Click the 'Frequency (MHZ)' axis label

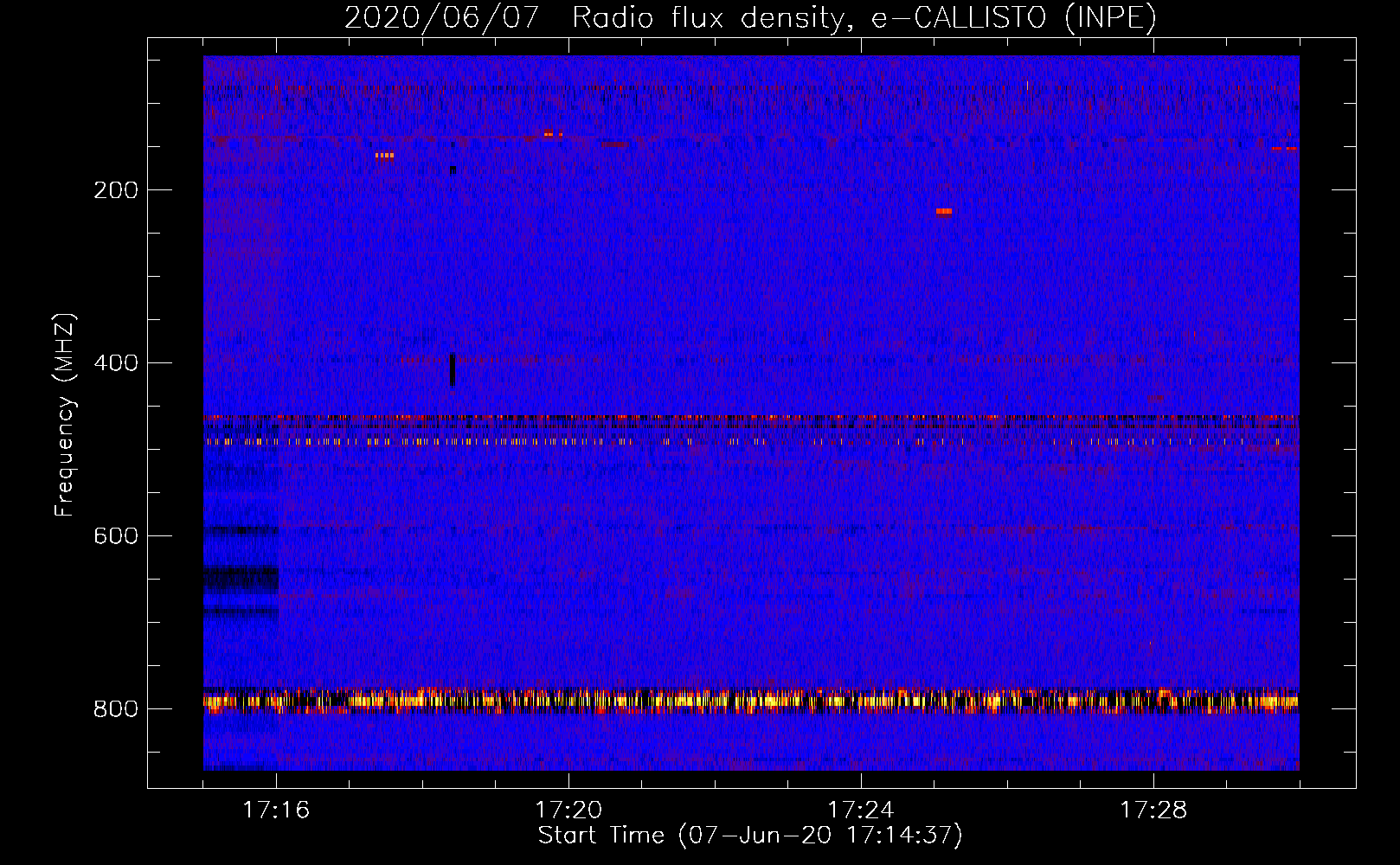point(65,415)
